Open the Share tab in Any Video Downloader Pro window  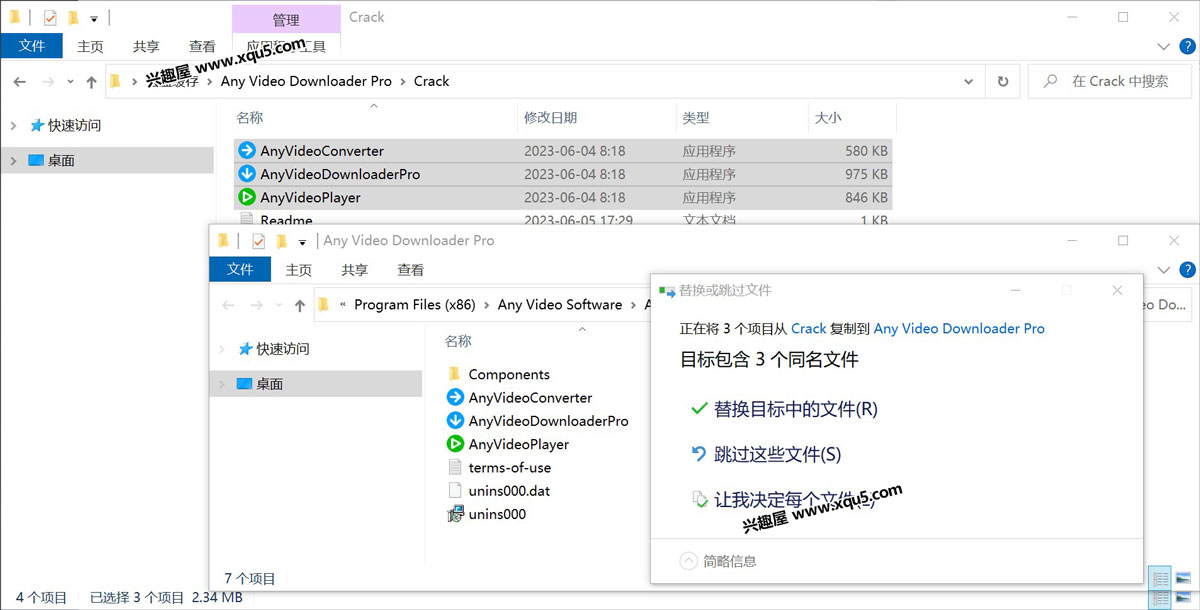click(x=354, y=270)
